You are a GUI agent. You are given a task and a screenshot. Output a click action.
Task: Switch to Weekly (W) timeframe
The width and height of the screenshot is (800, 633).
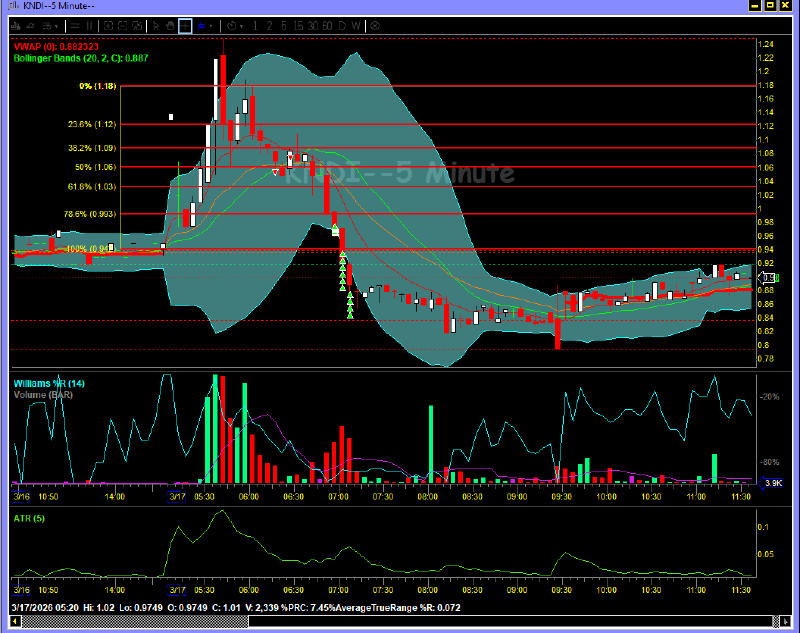click(x=356, y=26)
